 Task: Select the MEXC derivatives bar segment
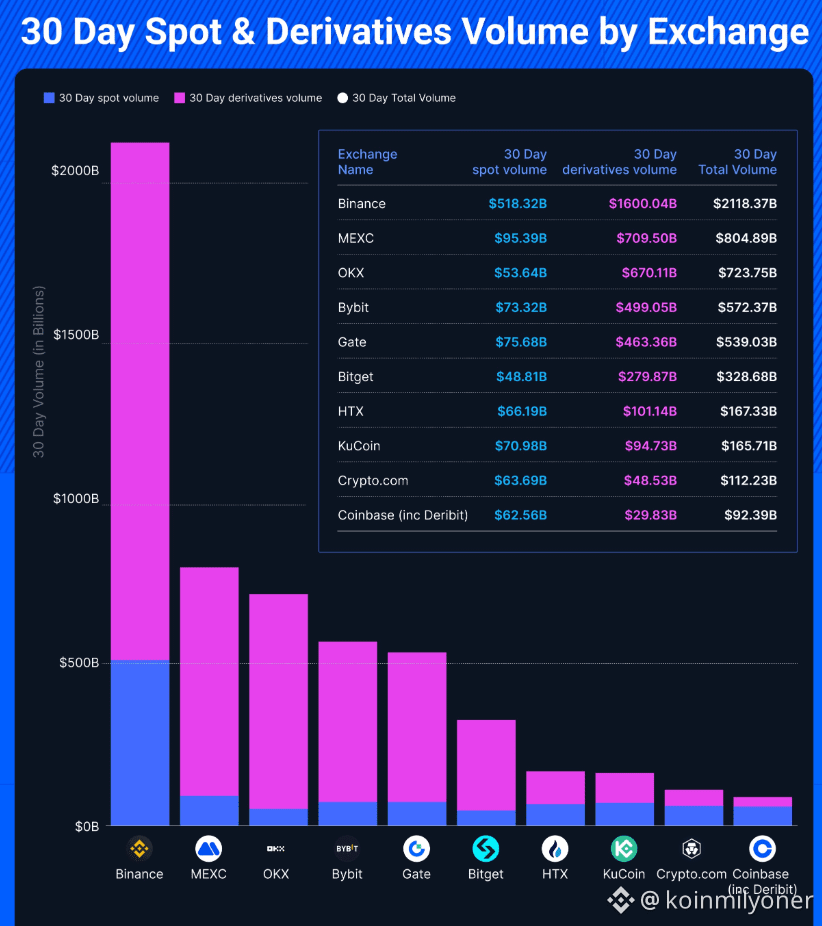click(x=209, y=682)
